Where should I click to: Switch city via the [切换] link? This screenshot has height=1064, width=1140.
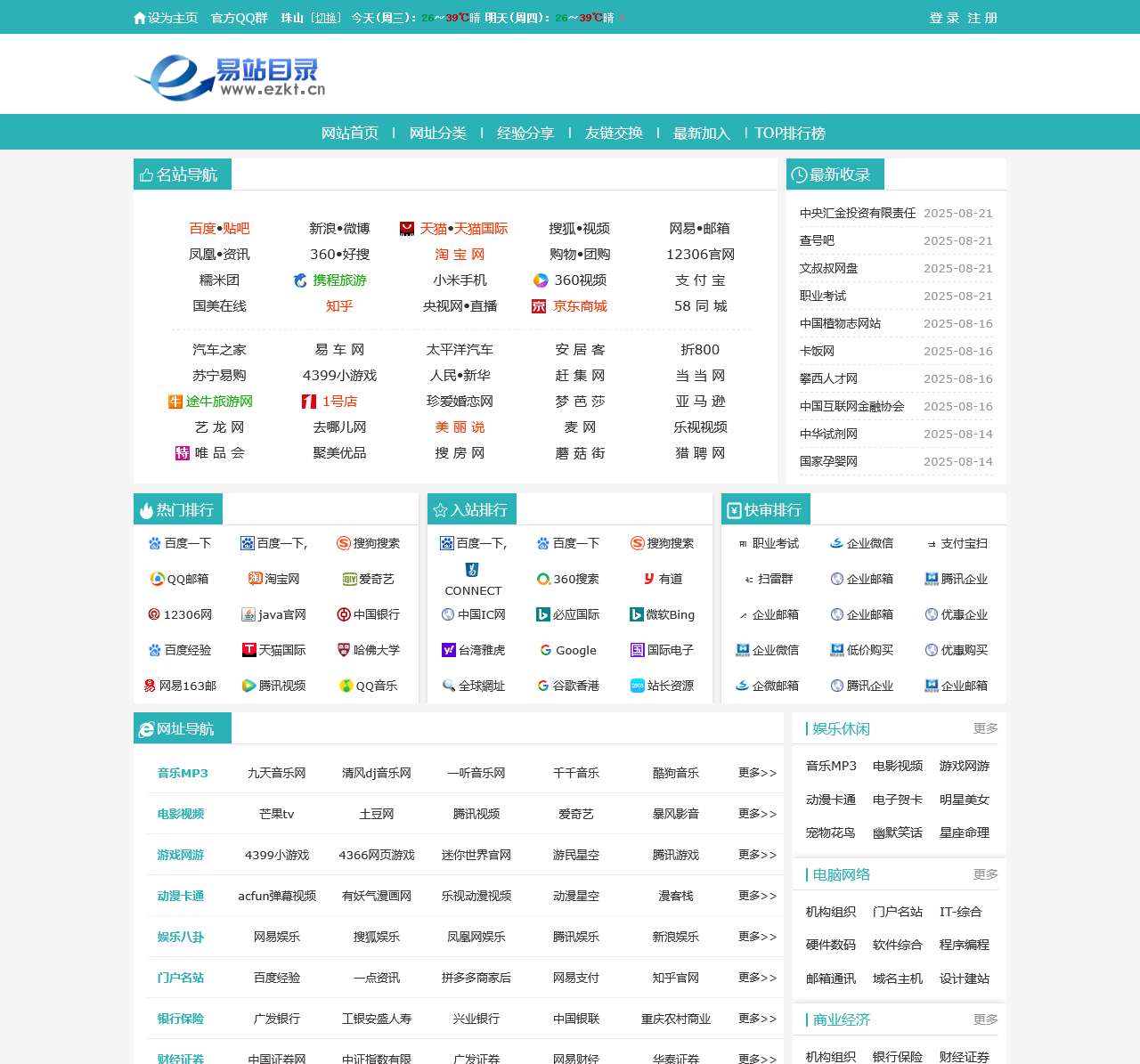coord(326,18)
